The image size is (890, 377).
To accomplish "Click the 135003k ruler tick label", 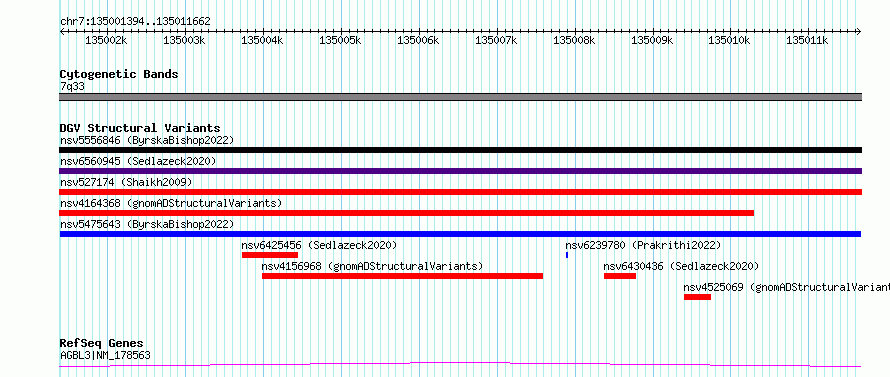I will [184, 40].
